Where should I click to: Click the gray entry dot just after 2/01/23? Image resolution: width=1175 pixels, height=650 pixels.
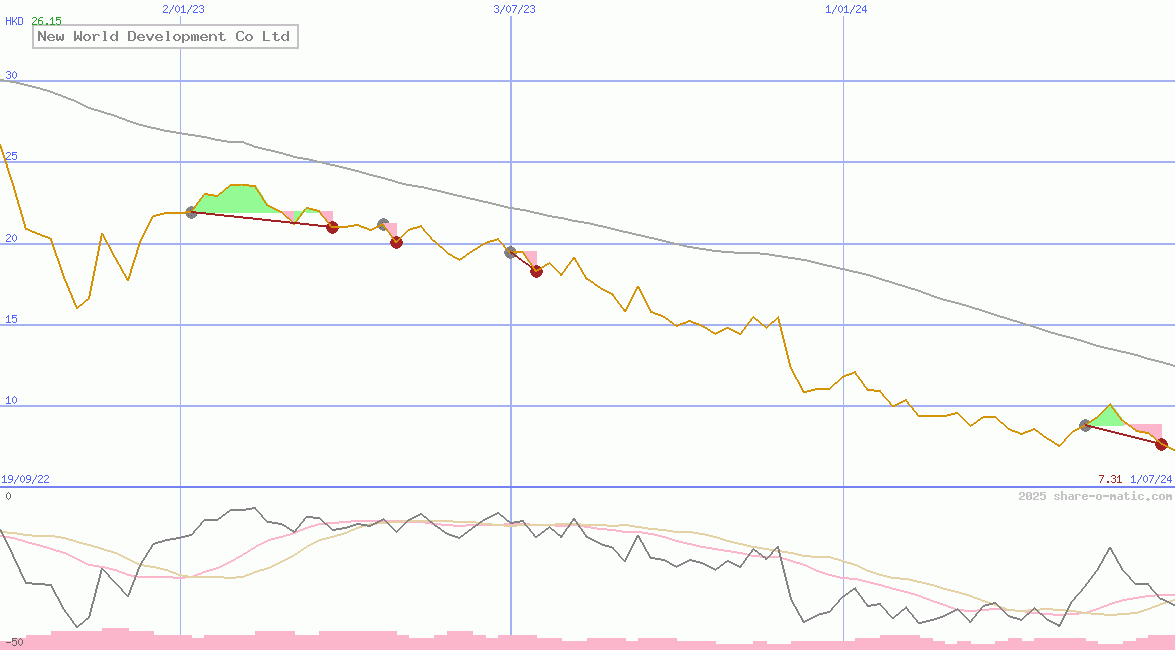point(191,213)
